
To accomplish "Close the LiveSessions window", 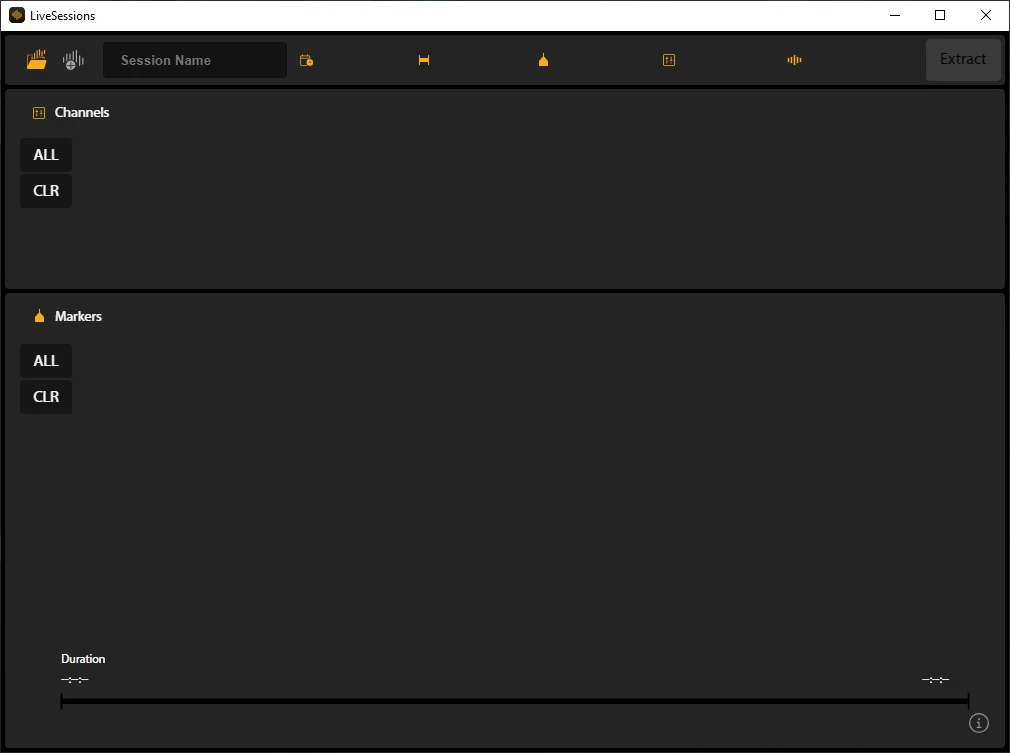I will click(986, 15).
